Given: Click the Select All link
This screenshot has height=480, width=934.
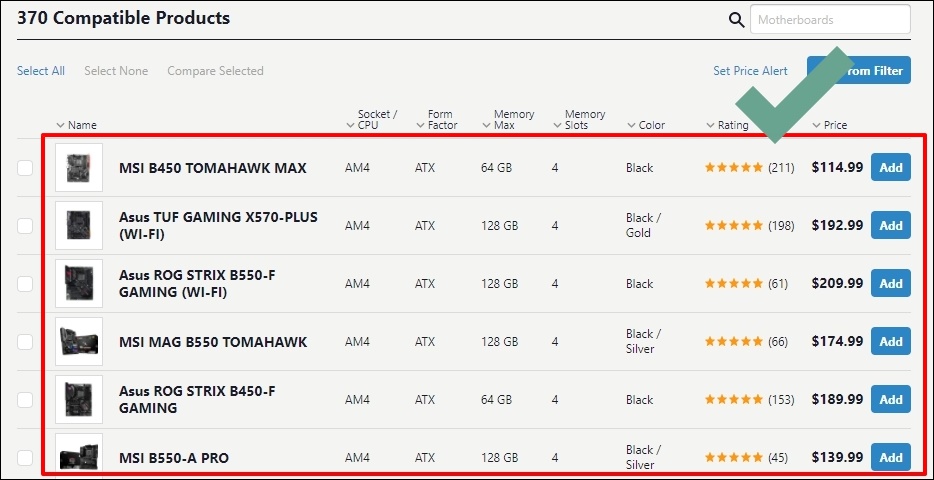Looking at the screenshot, I should click(x=41, y=71).
